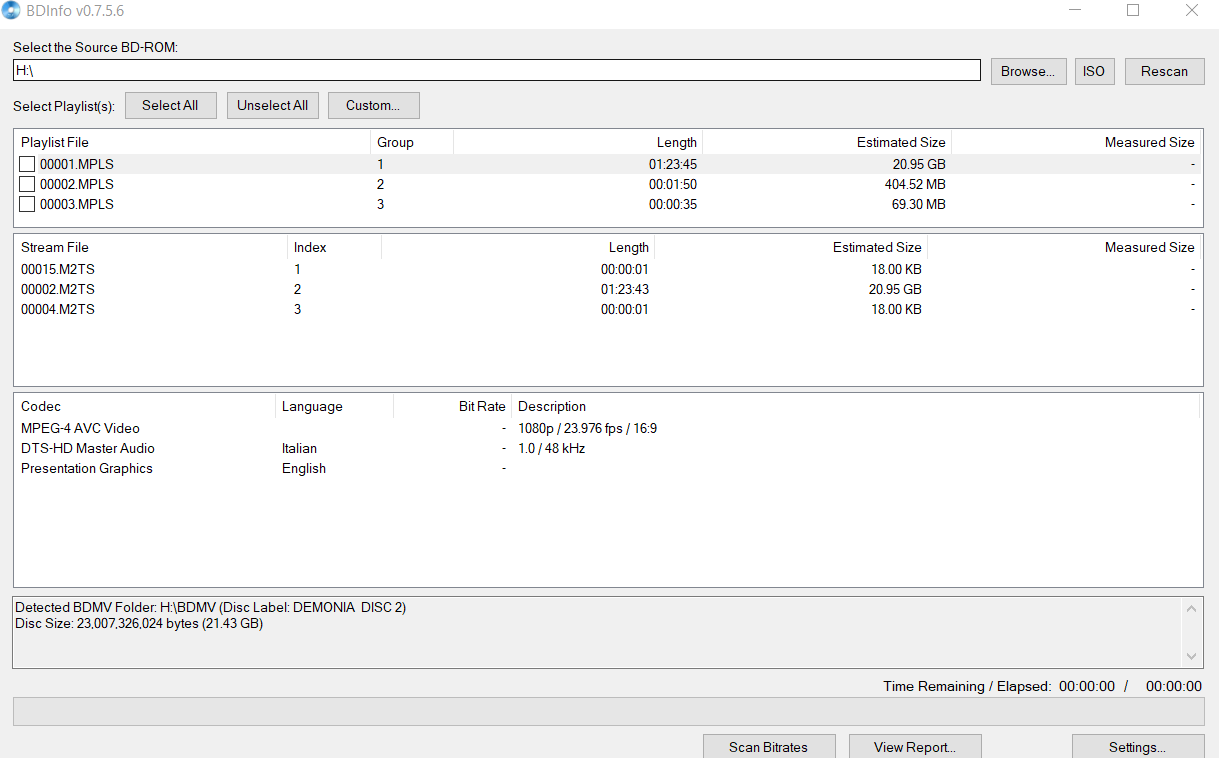The width and height of the screenshot is (1219, 758).
Task: Sort playlists by Group column header
Action: point(412,142)
